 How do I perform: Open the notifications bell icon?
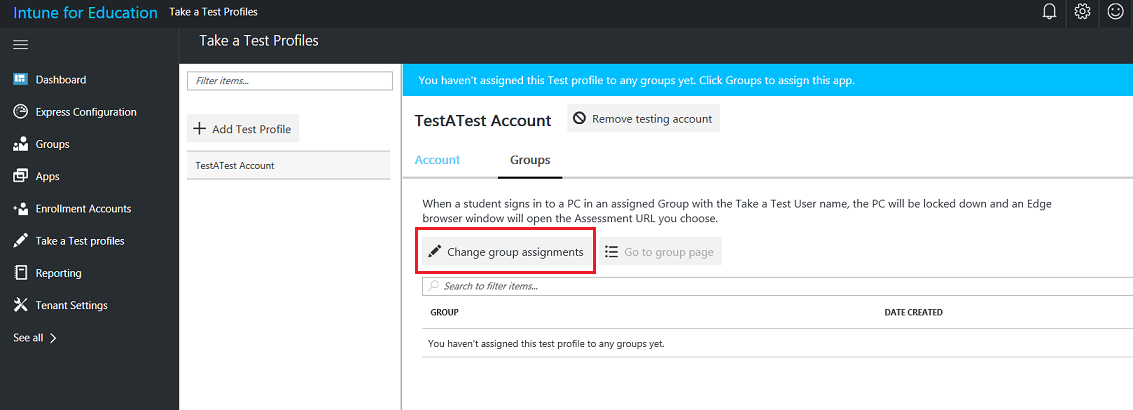(x=1049, y=12)
